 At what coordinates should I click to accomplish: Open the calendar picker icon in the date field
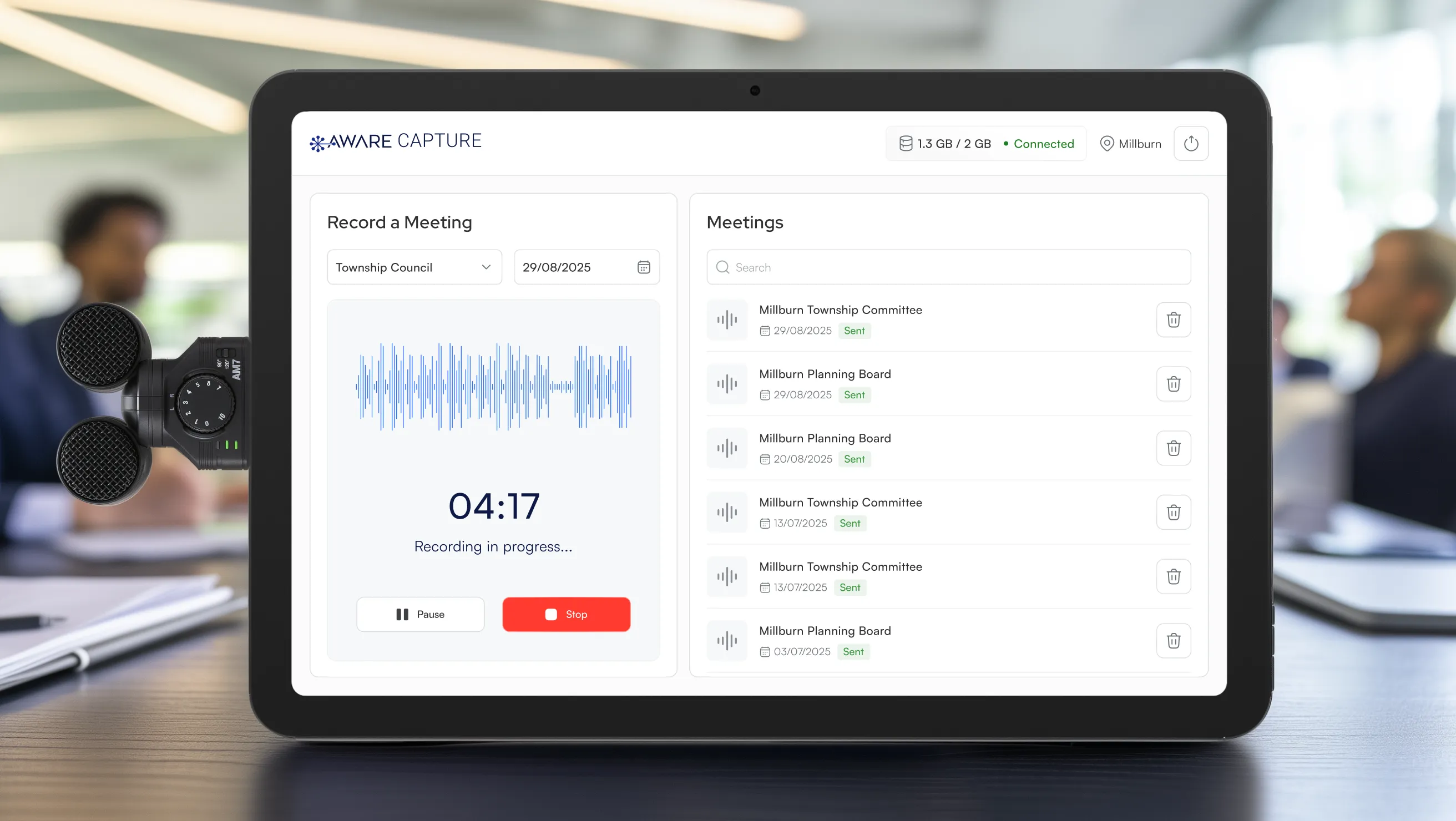tap(643, 267)
